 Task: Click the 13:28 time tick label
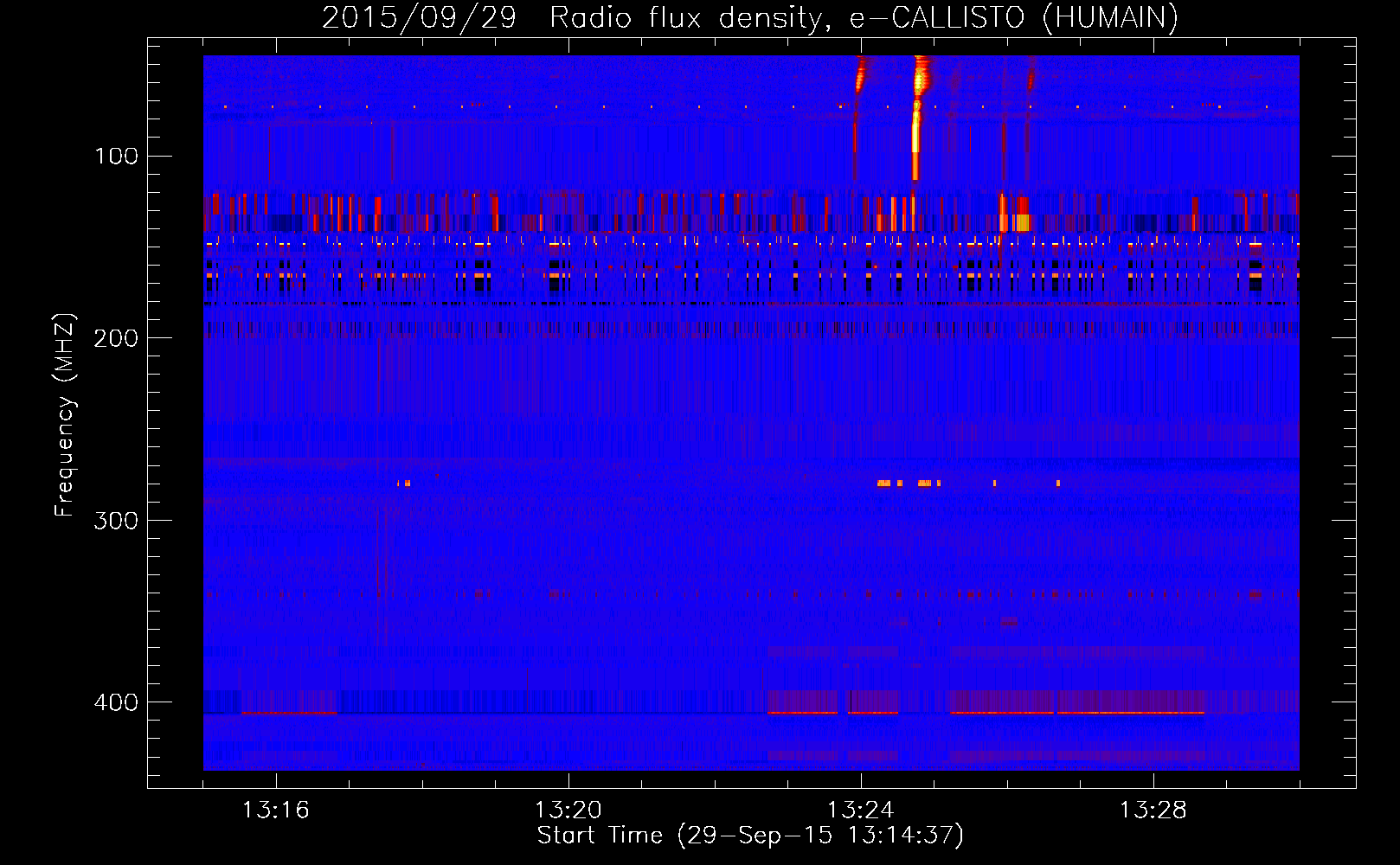[1153, 810]
